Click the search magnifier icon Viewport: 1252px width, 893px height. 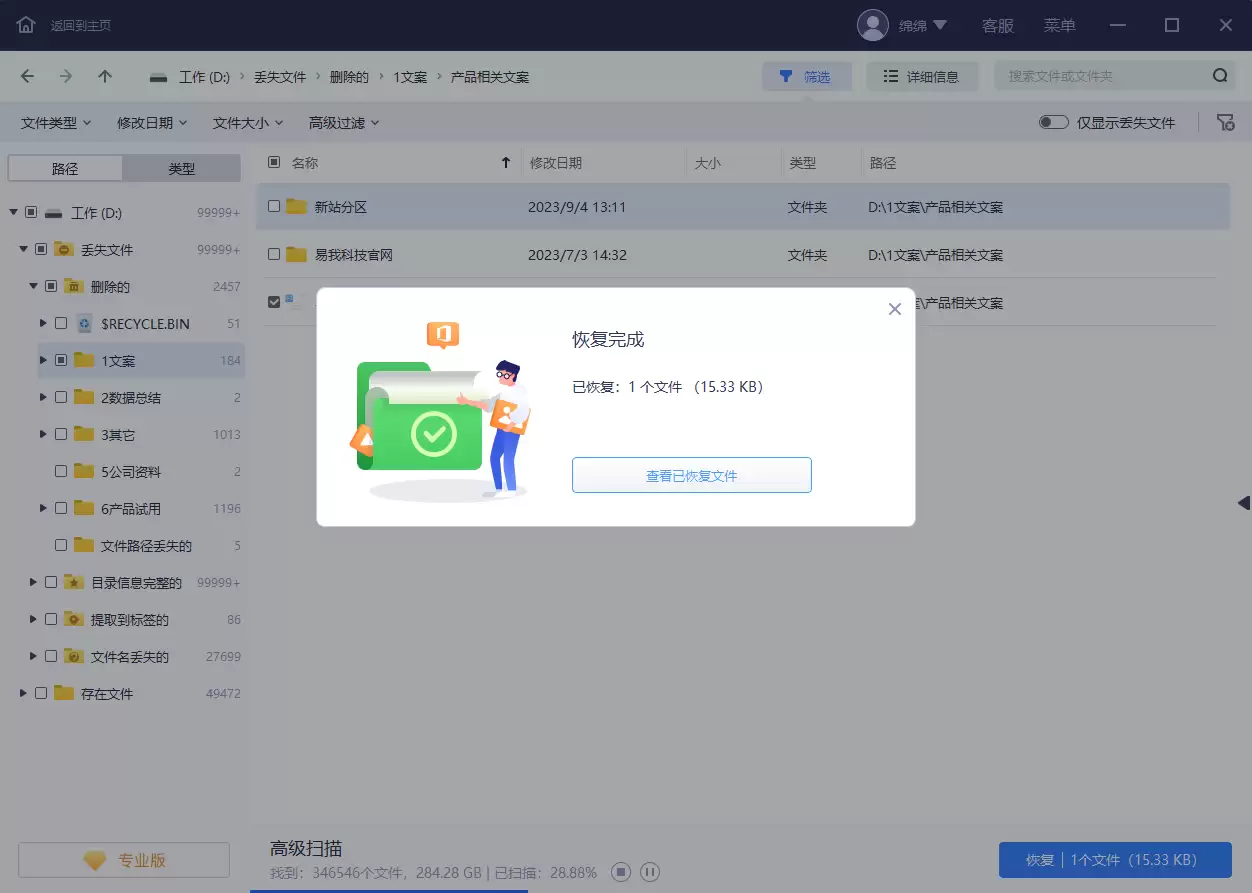coord(1220,75)
